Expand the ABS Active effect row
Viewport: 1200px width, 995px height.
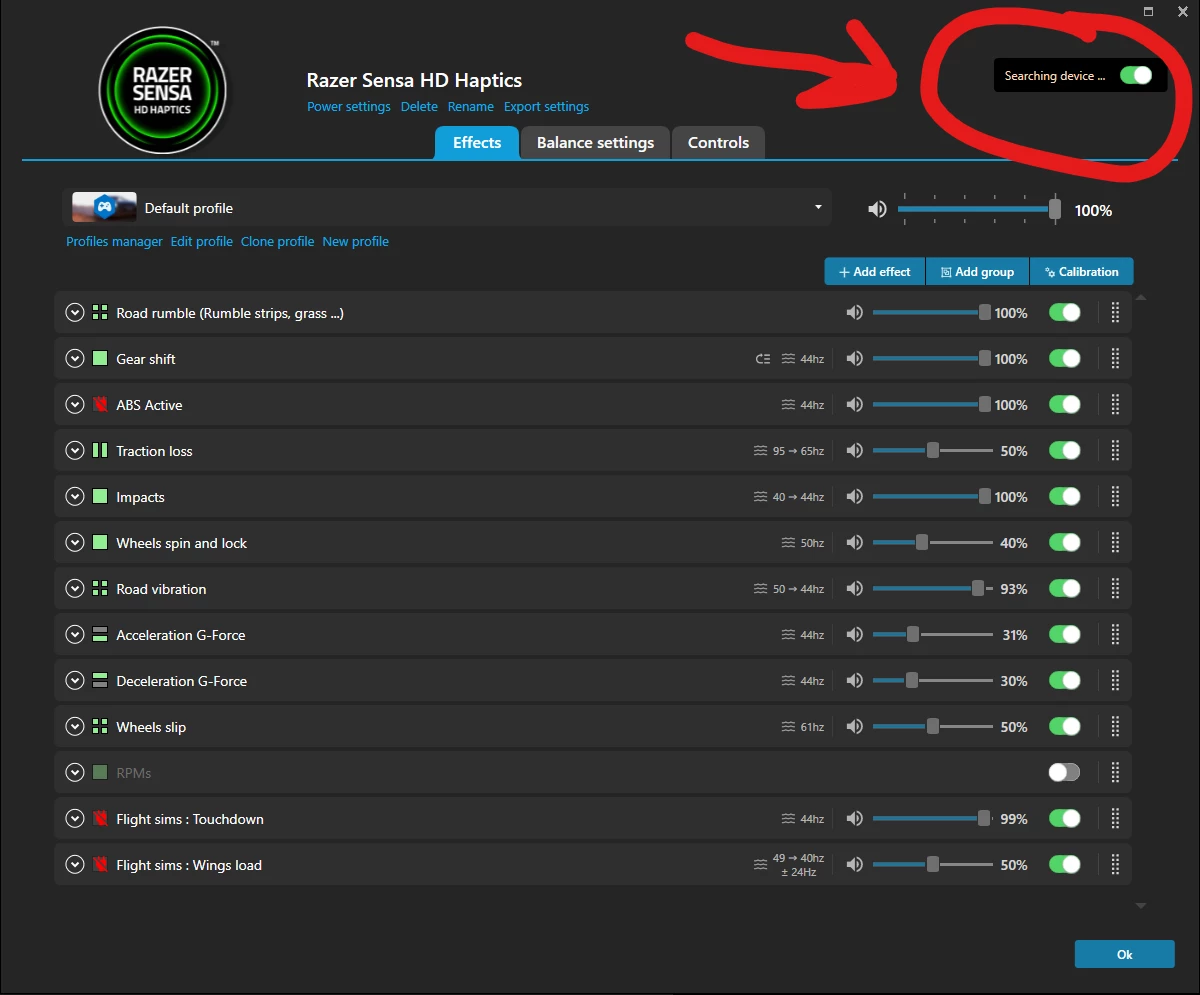click(x=74, y=405)
